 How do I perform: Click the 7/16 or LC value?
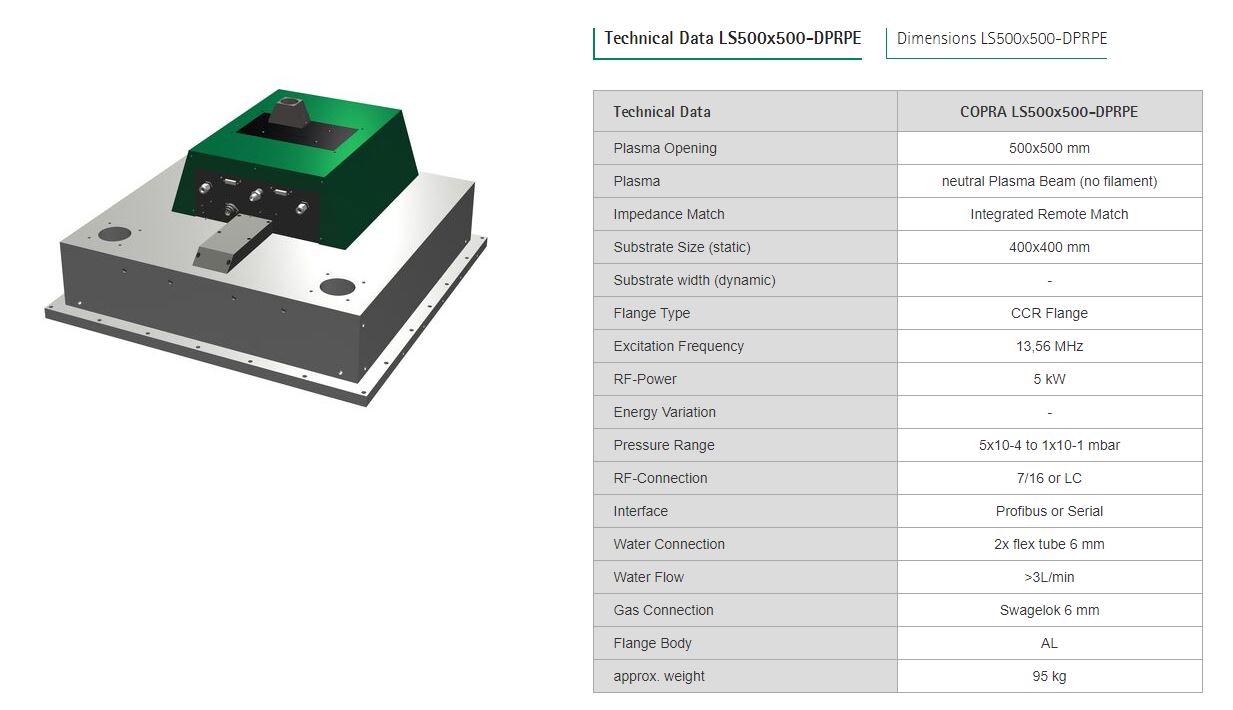point(1048,478)
